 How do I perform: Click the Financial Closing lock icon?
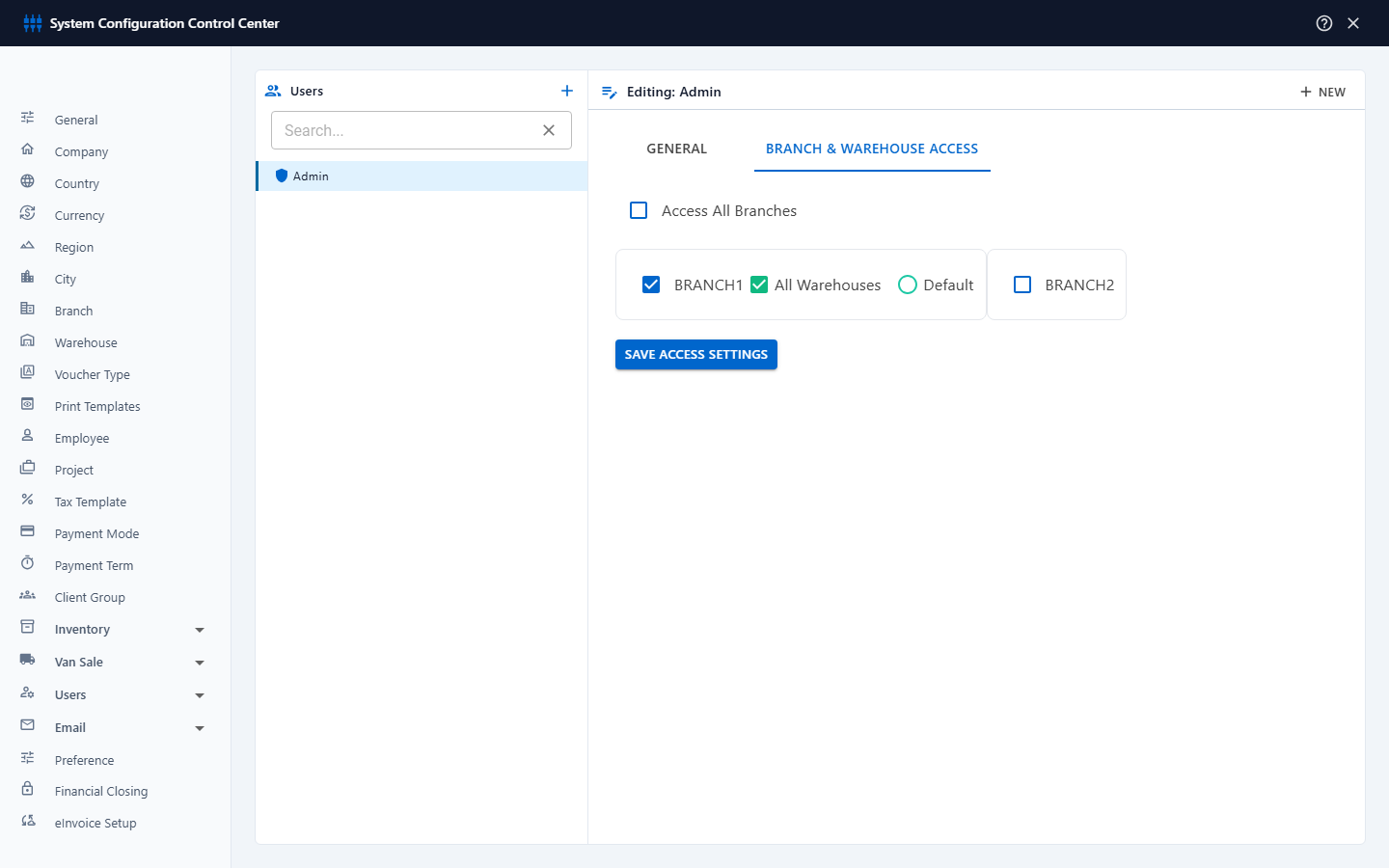tap(28, 789)
